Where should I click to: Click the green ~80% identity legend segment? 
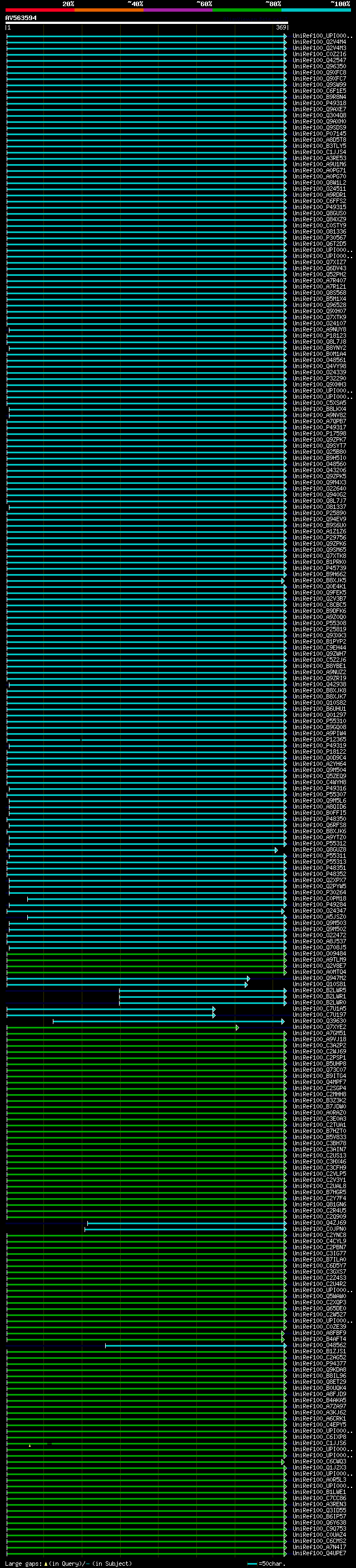(247, 10)
